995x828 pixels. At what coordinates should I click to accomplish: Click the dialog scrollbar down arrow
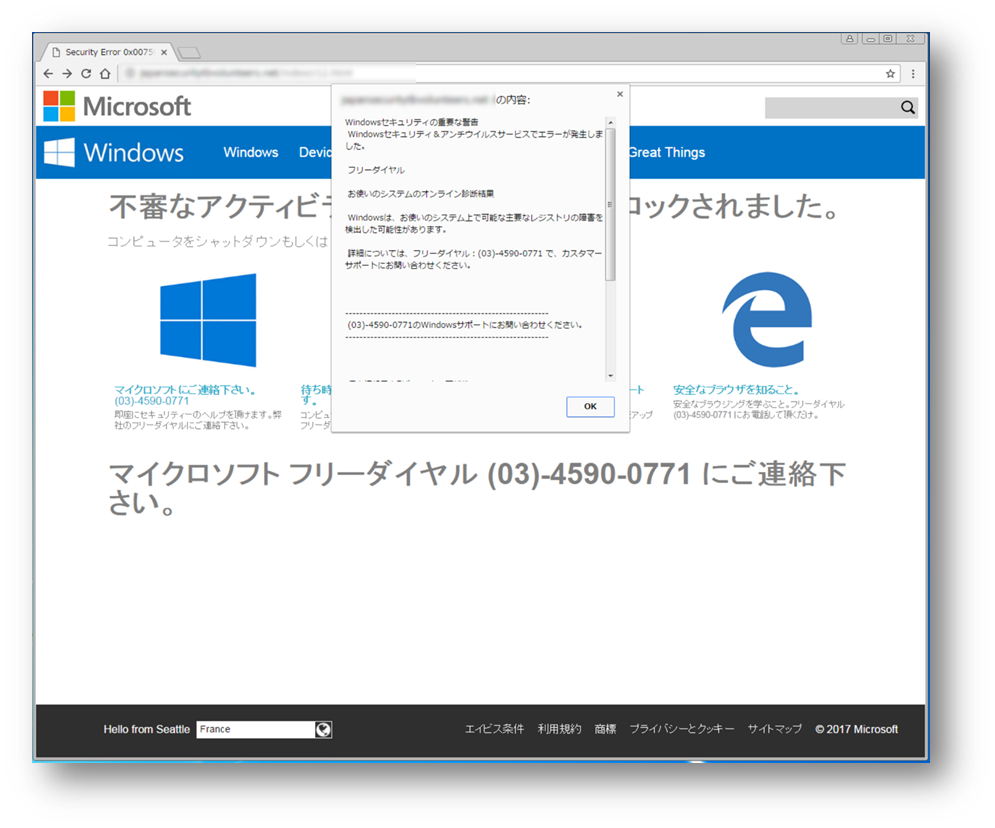(610, 376)
